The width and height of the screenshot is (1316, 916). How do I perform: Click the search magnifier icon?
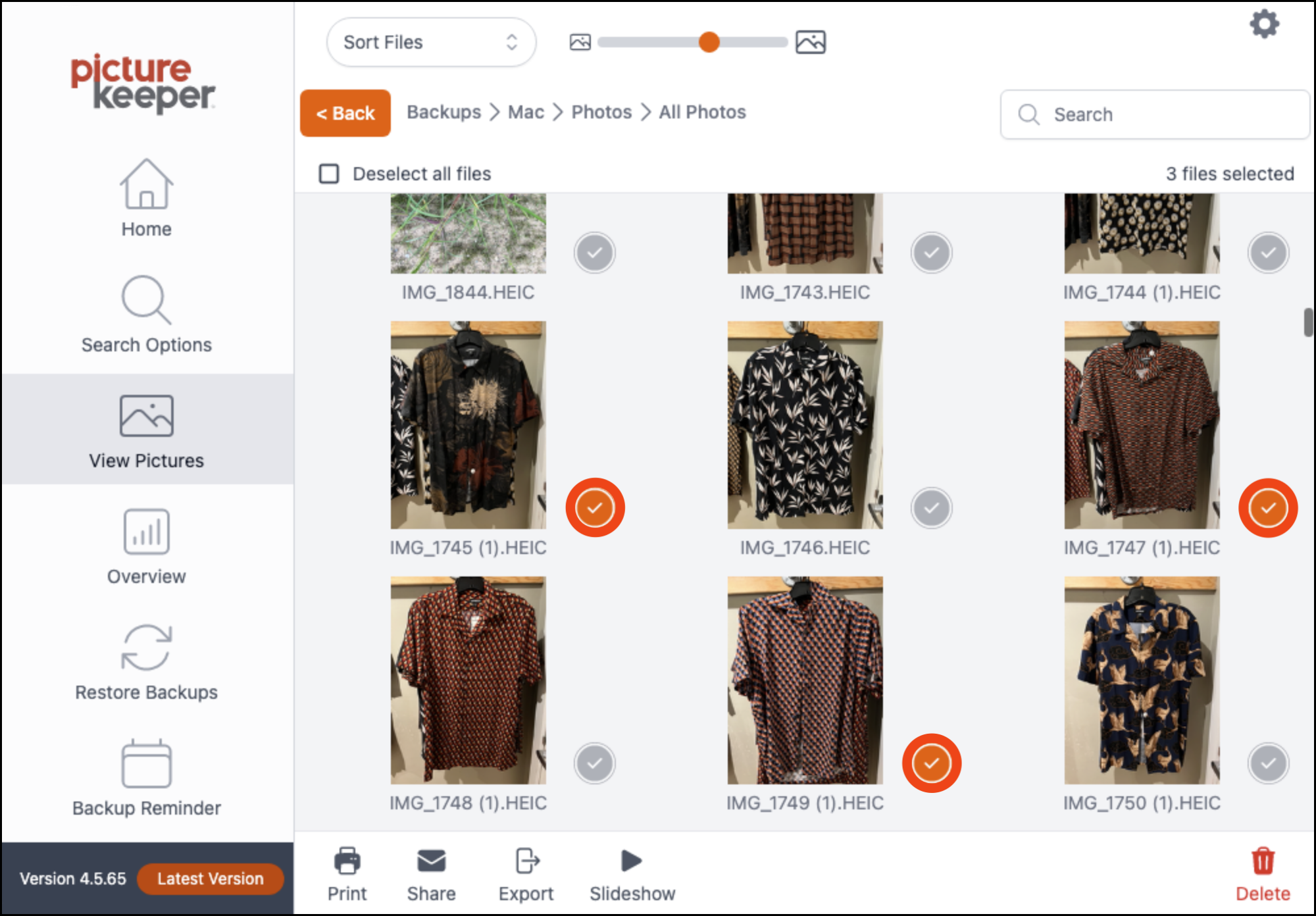coord(1028,114)
